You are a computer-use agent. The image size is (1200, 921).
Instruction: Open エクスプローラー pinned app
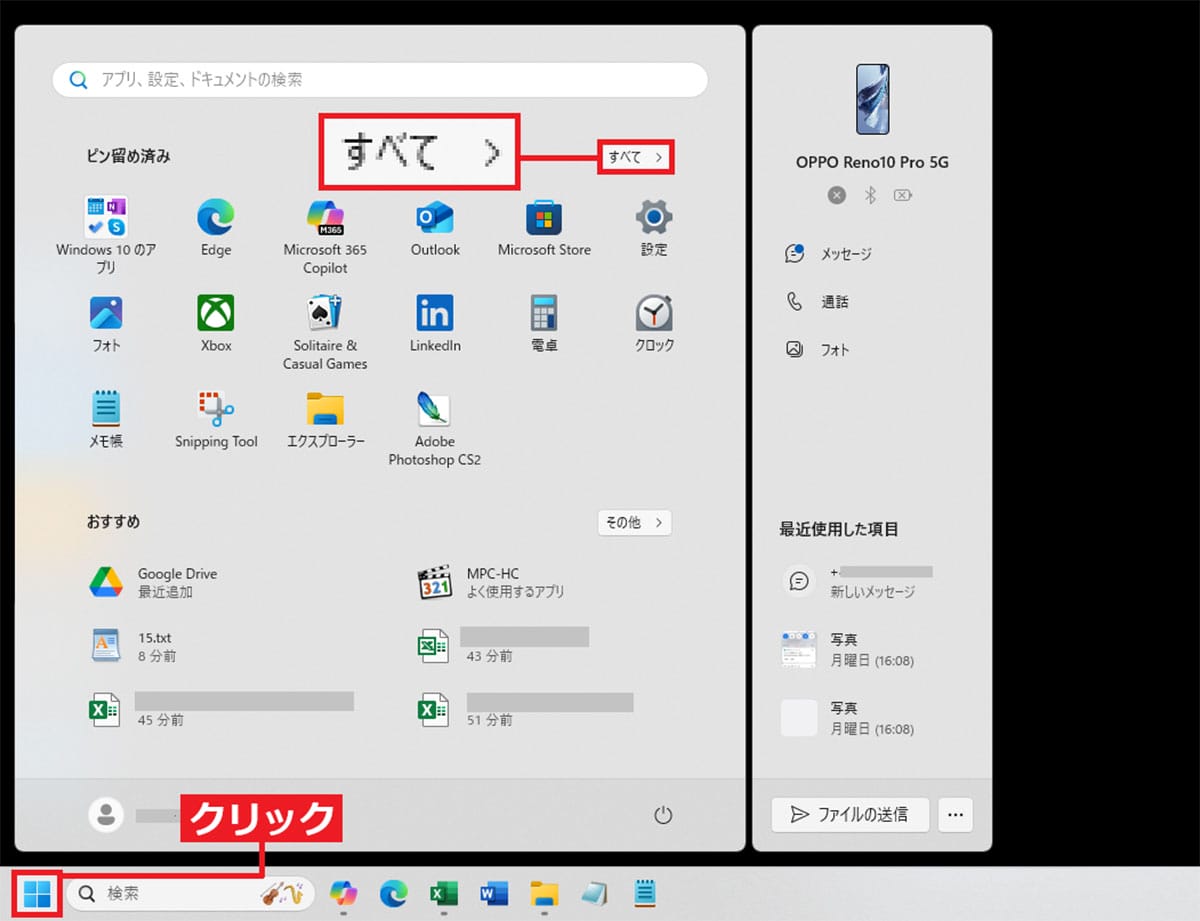click(325, 408)
